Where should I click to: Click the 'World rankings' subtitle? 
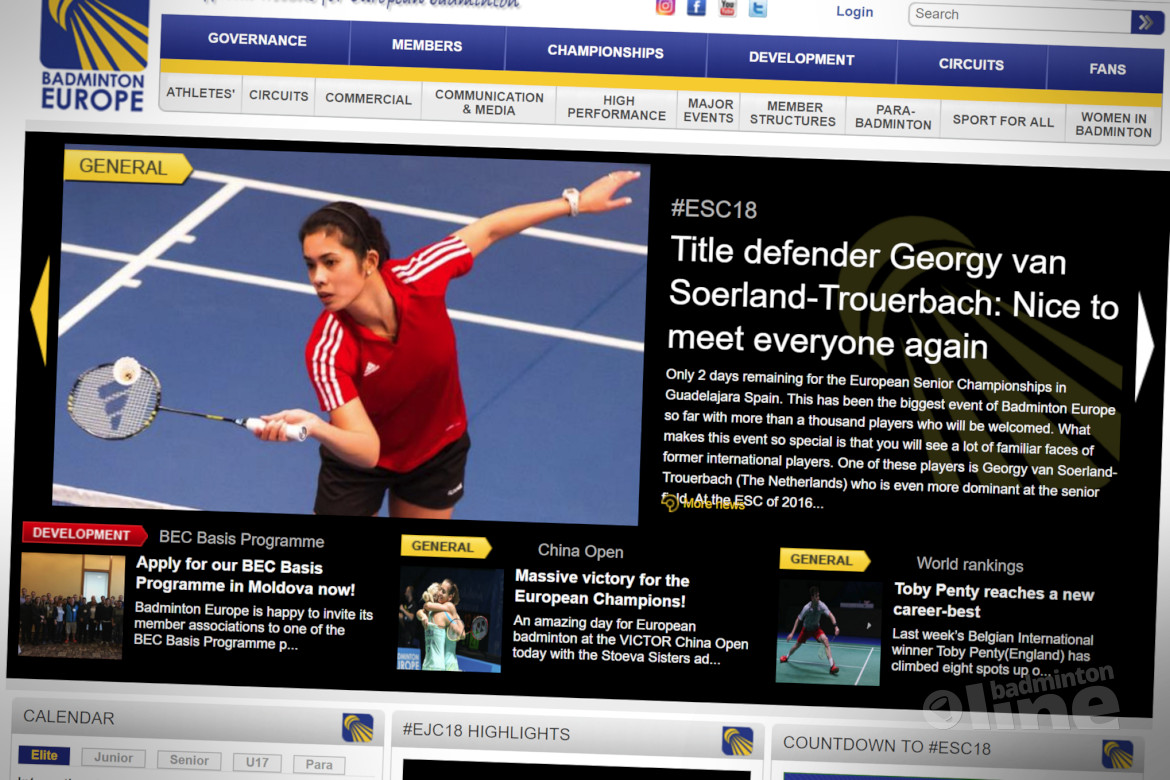point(970,565)
